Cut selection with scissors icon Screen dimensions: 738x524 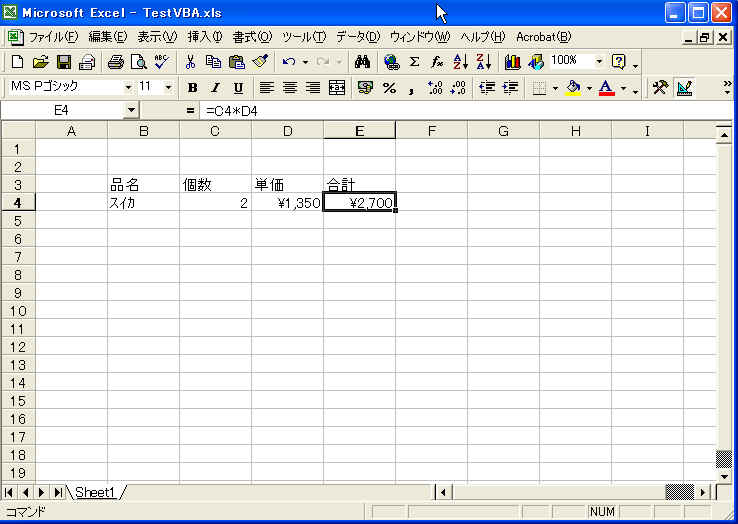(x=190, y=62)
